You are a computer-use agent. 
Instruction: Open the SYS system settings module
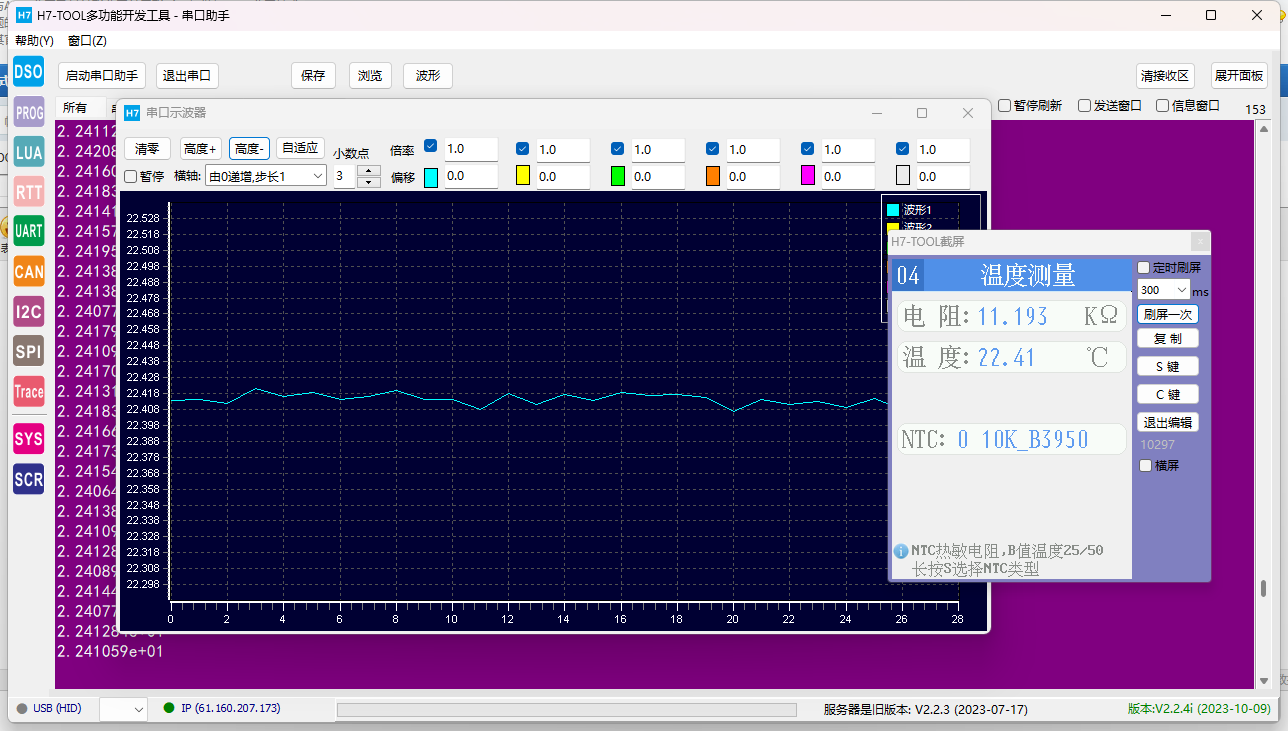(29, 439)
